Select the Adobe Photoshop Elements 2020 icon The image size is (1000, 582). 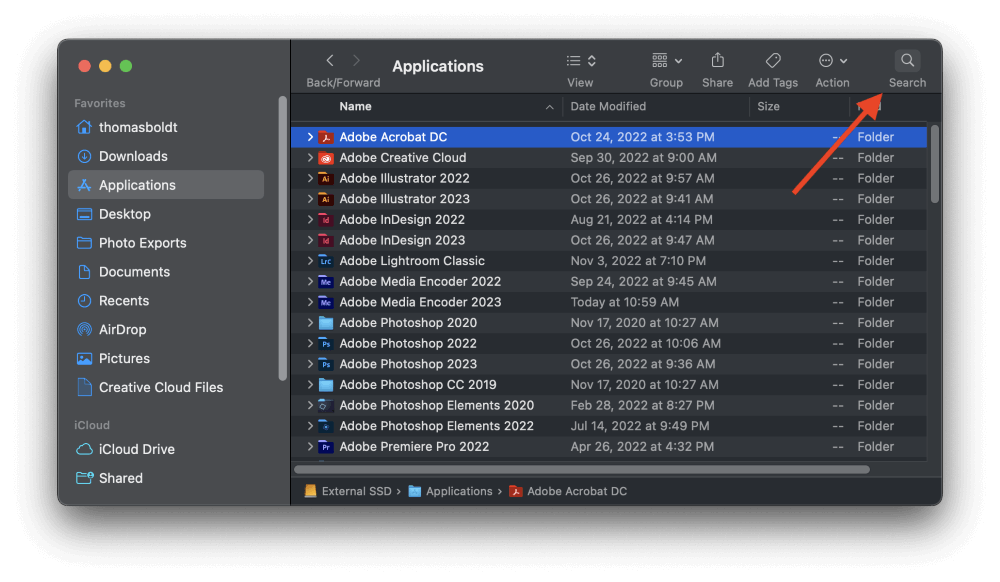326,405
